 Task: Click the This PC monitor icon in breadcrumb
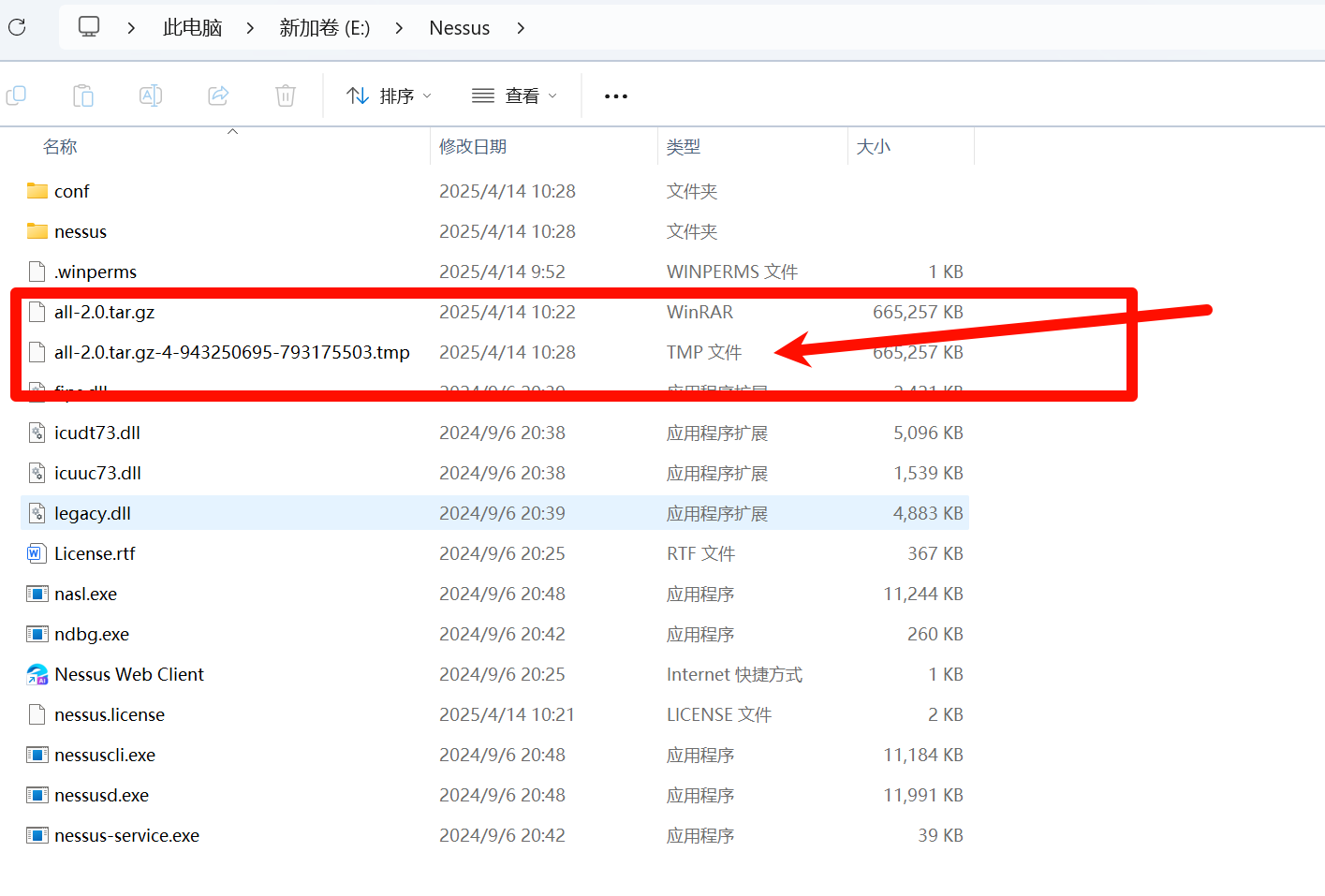(x=89, y=27)
